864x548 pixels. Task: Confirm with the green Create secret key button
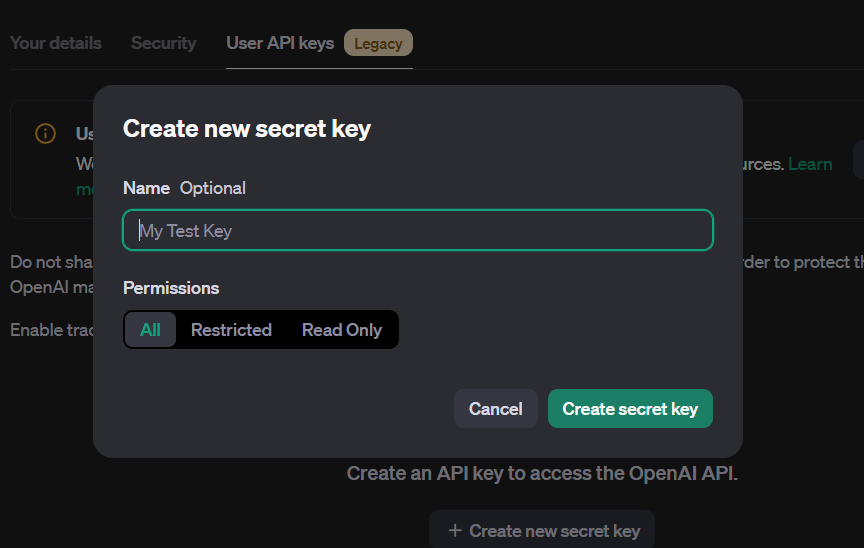[630, 409]
